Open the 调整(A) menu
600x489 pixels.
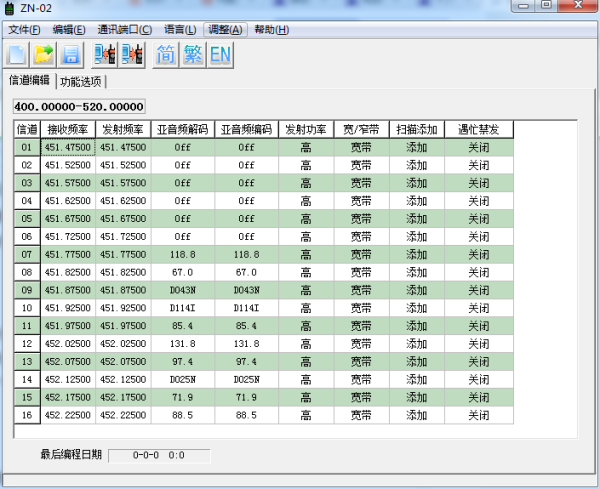pyautogui.click(x=225, y=29)
